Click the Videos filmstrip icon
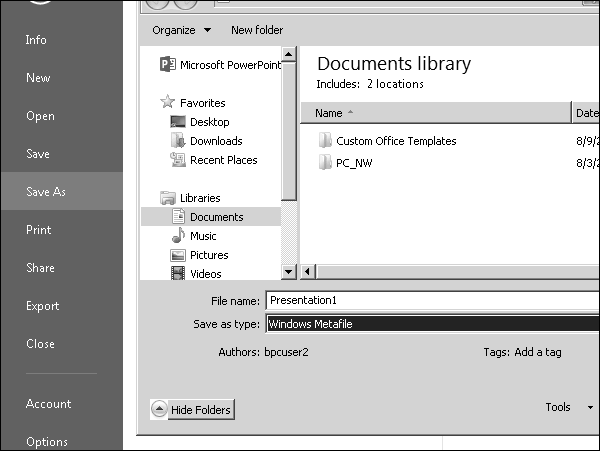 (178, 273)
